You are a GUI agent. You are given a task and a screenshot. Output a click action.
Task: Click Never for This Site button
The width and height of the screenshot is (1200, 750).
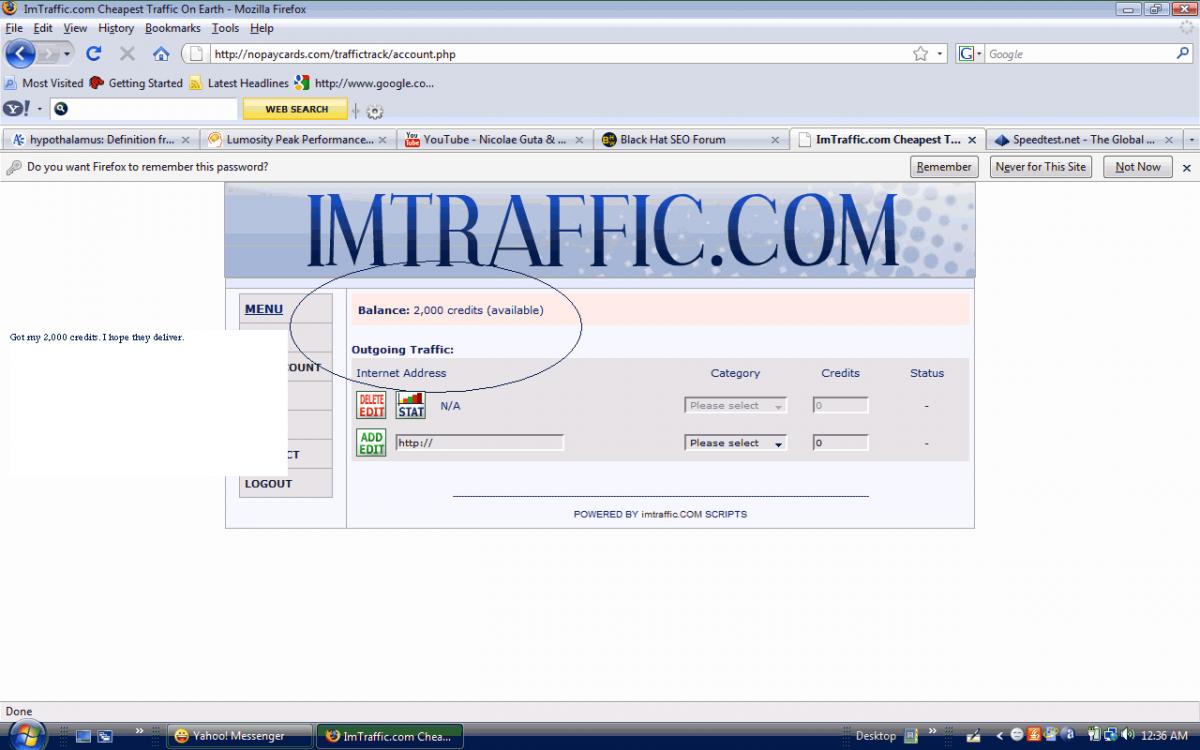click(x=1040, y=167)
